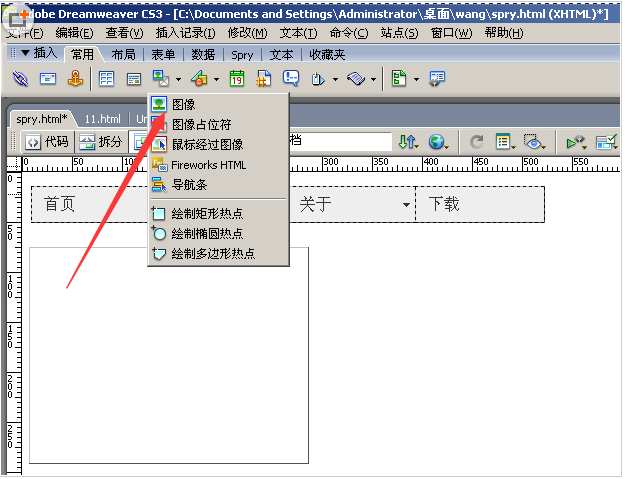
Task: Click the Images button icon in Insert bar
Action: coord(161,79)
